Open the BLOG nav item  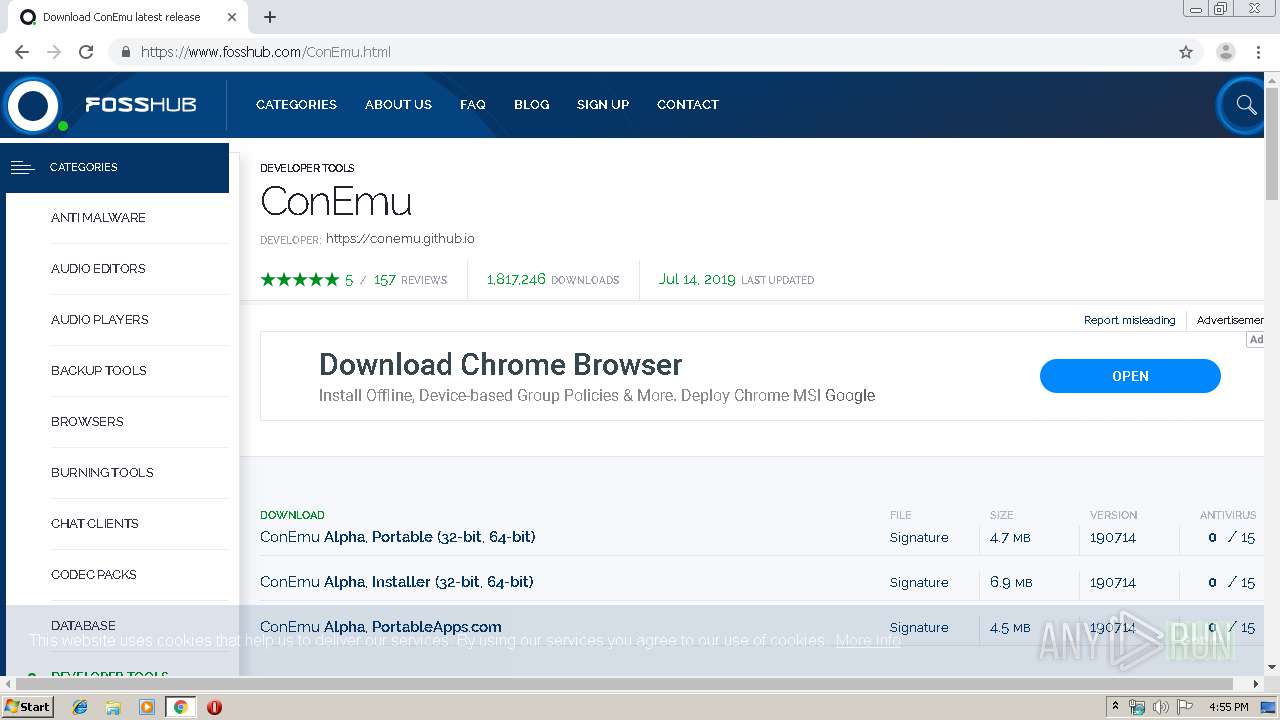[x=531, y=104]
